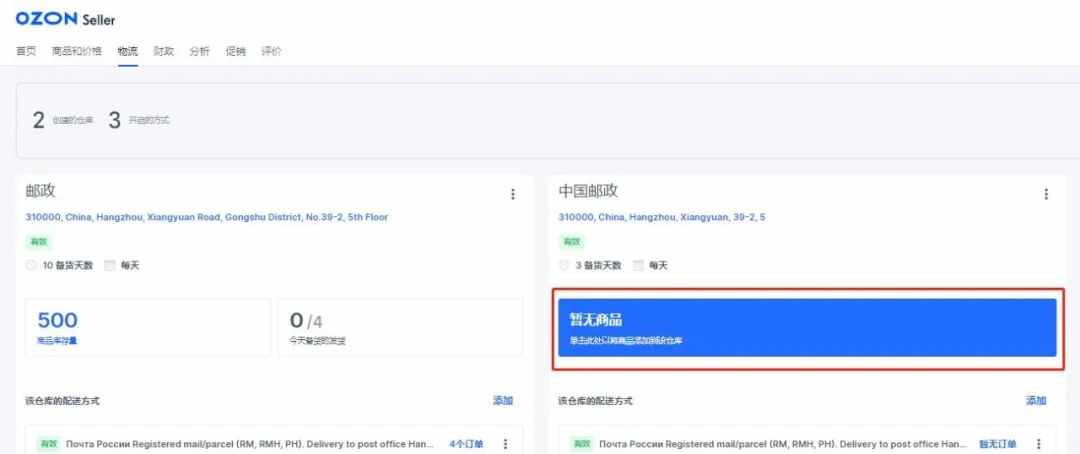The image size is (1080, 454).
Task: Go to the 分析 tab
Action: (x=200, y=51)
